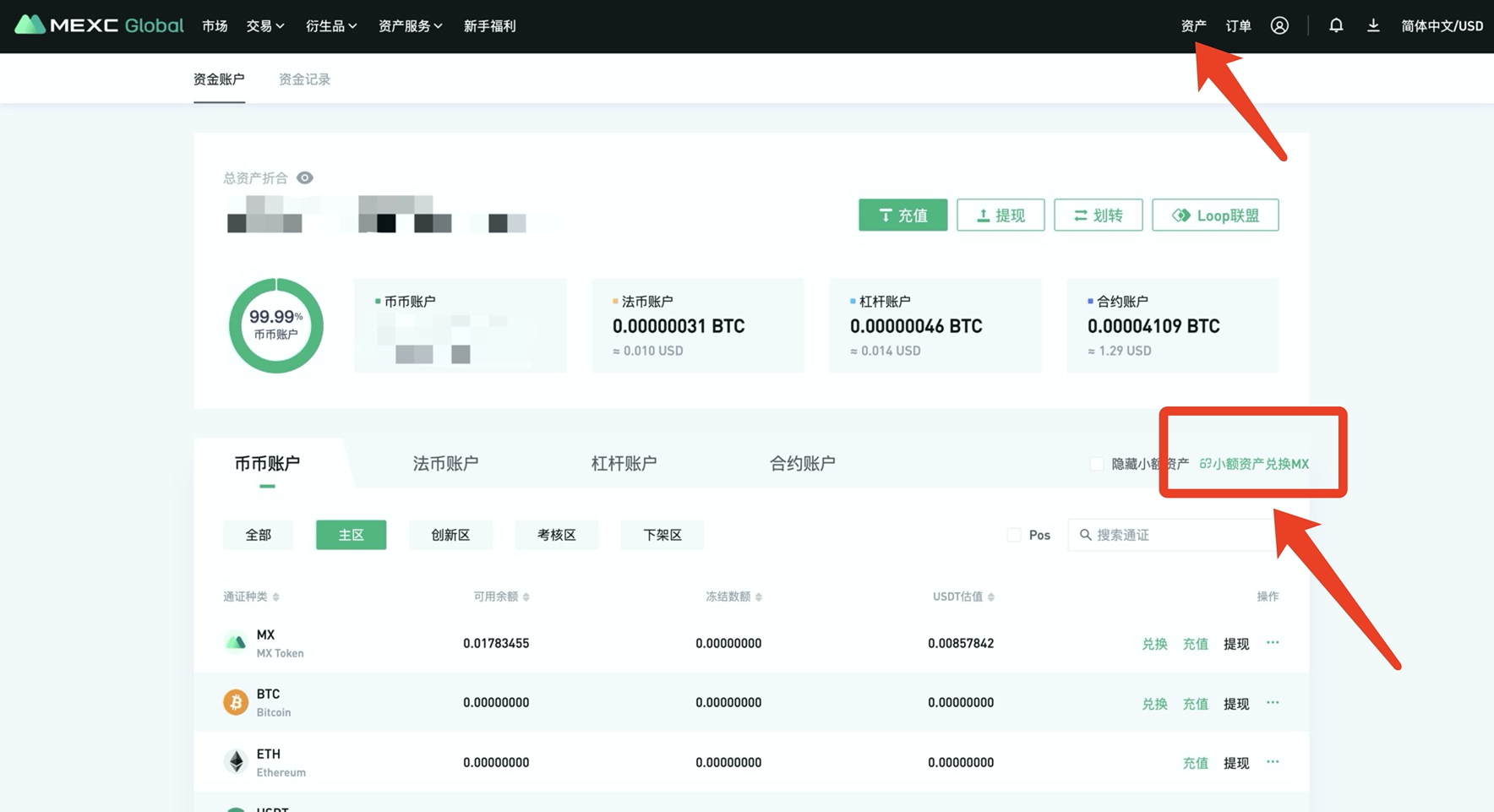Viewport: 1494px width, 812px height.
Task: Expand the 衍生品 dropdown menu
Action: pyautogui.click(x=331, y=26)
